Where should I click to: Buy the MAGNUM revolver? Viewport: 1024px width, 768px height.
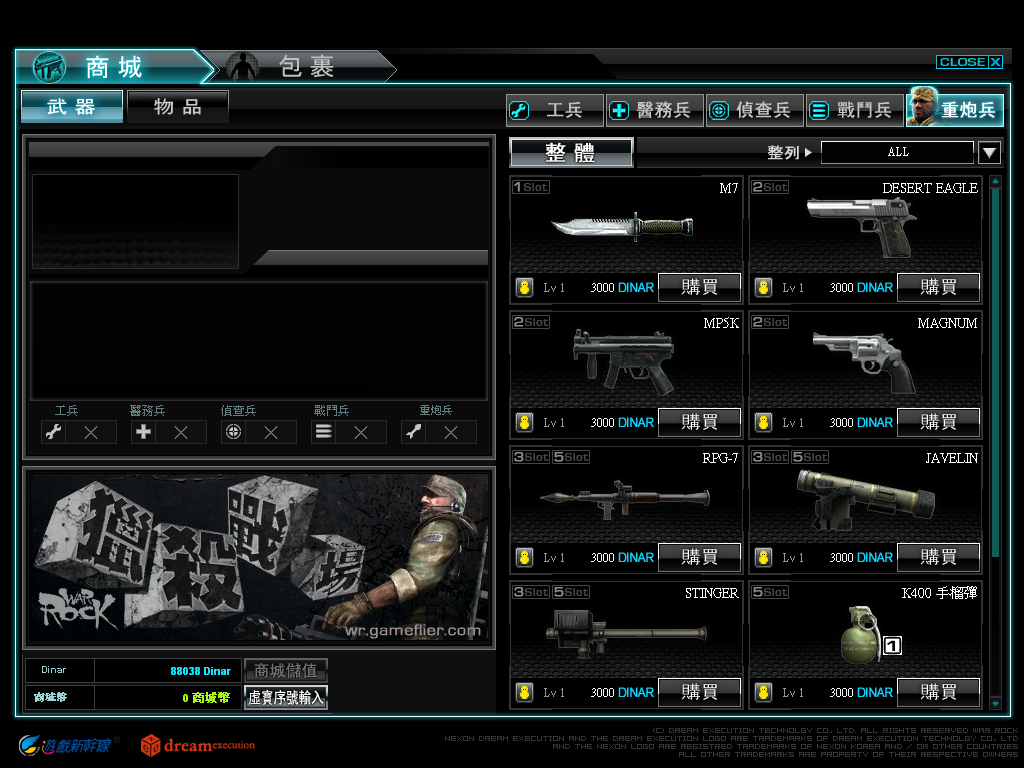coord(938,422)
